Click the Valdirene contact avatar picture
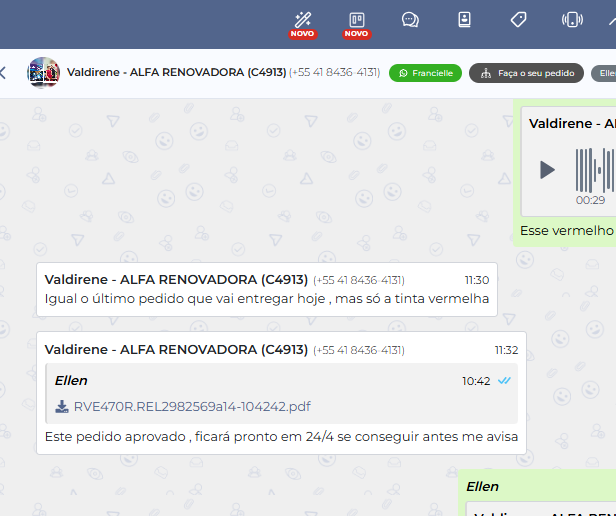The width and height of the screenshot is (616, 516). click(43, 73)
